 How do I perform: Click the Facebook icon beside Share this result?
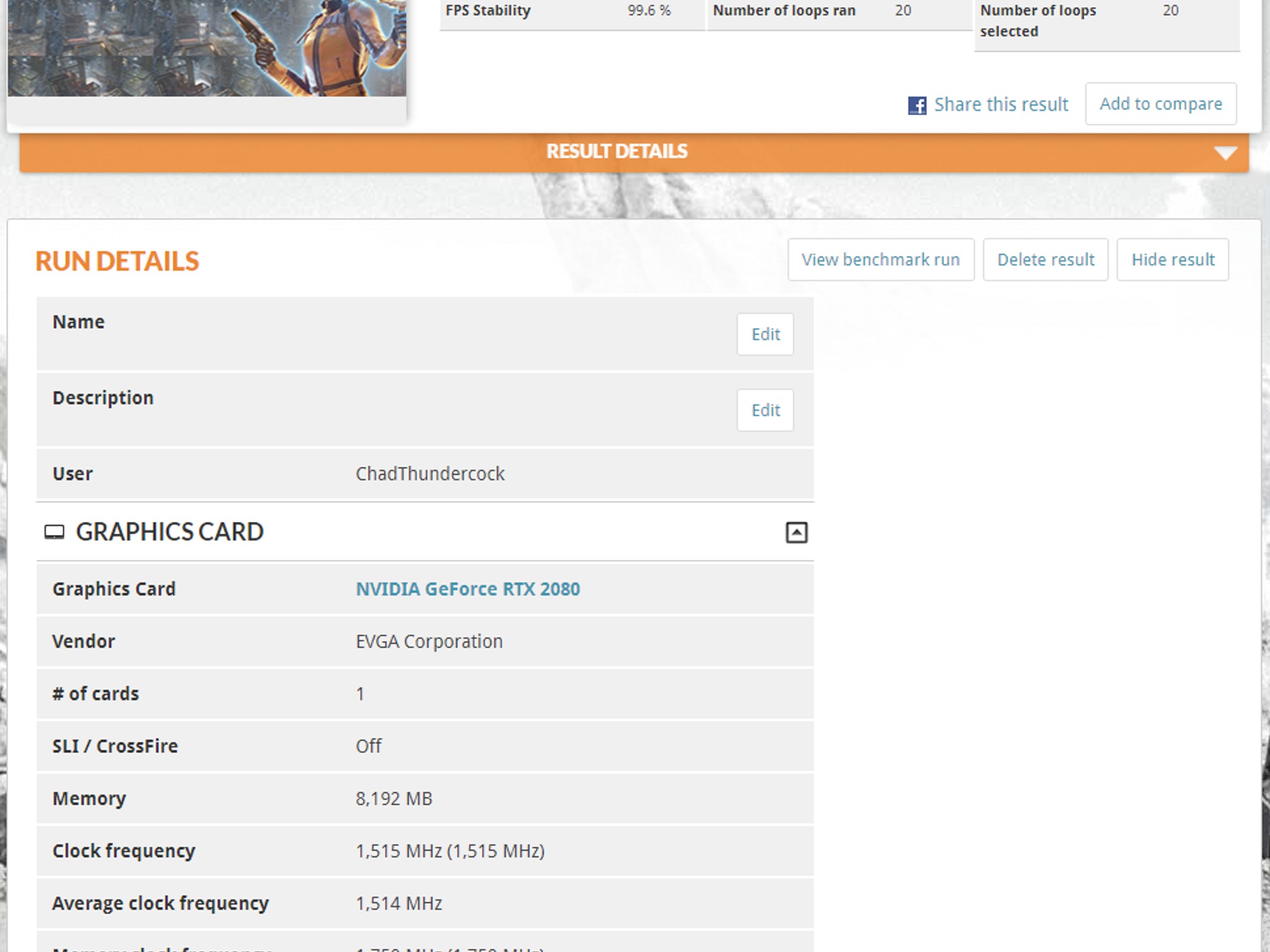[917, 105]
